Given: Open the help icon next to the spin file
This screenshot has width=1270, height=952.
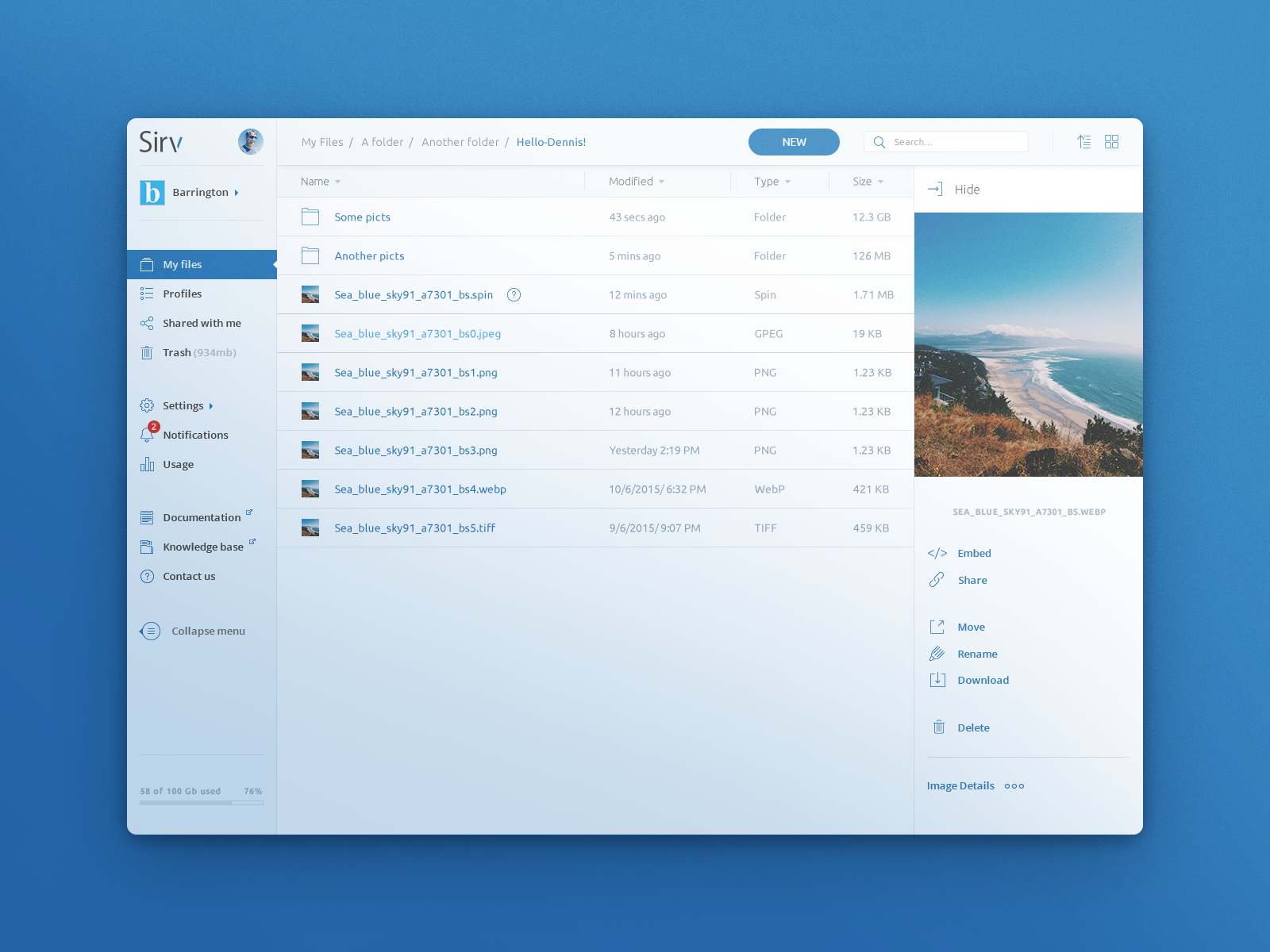Looking at the screenshot, I should click(514, 294).
